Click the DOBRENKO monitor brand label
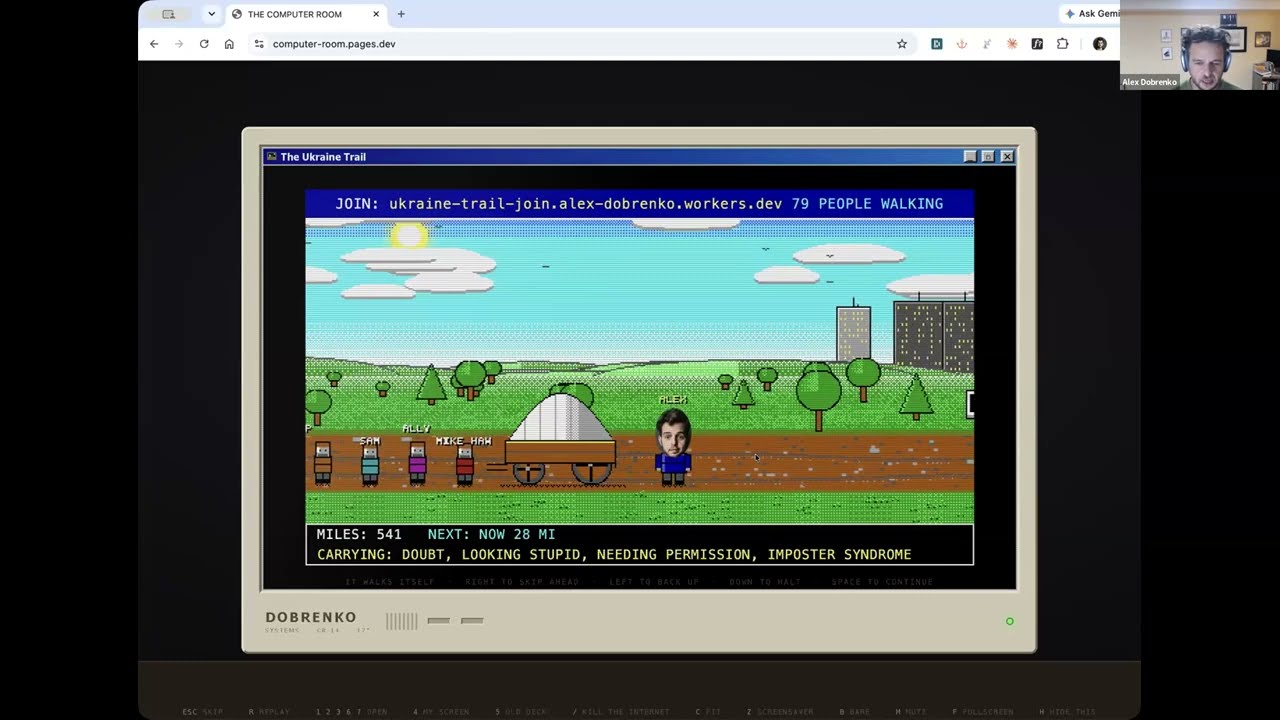 pos(311,617)
